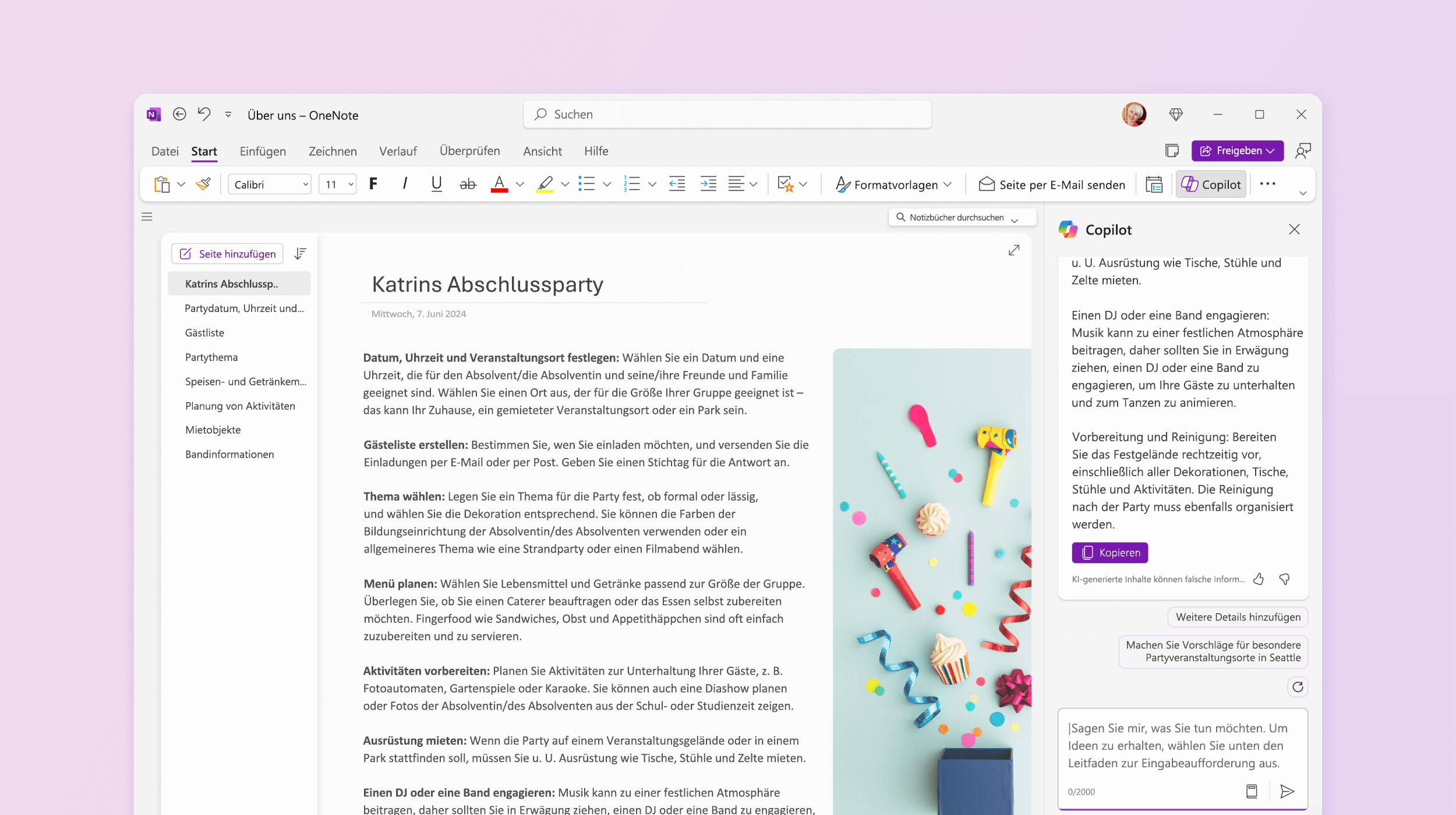This screenshot has height=815, width=1456.
Task: Collapse the ribbon with chevron
Action: 1303,193
